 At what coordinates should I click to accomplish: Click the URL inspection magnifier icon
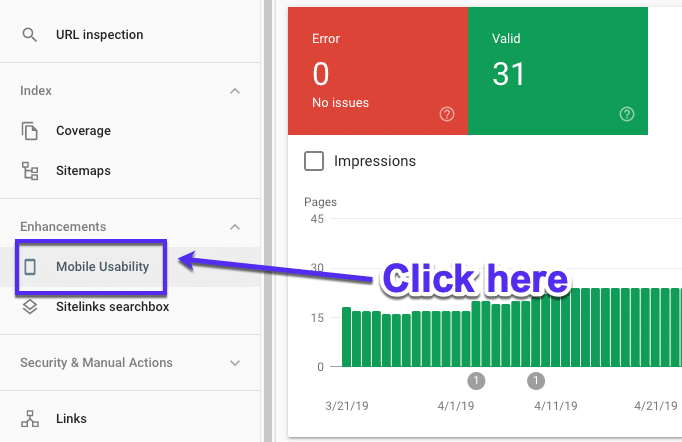pos(30,35)
